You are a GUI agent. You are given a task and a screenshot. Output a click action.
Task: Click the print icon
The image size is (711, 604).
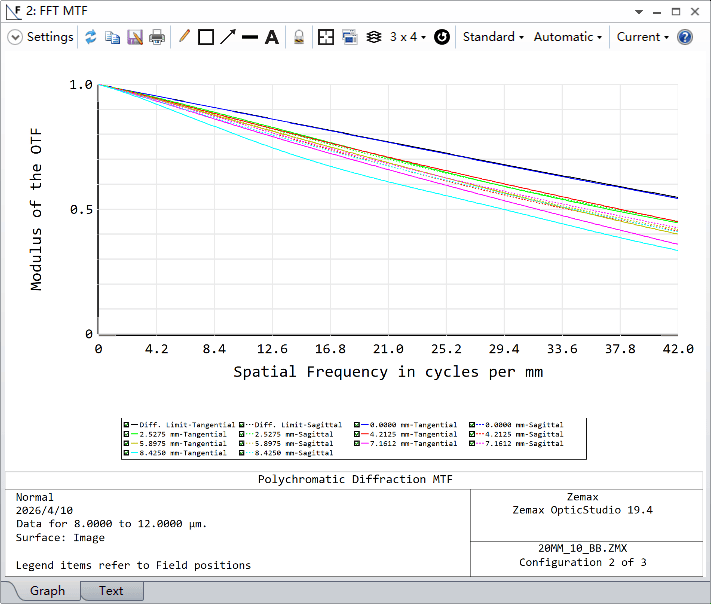click(x=157, y=37)
